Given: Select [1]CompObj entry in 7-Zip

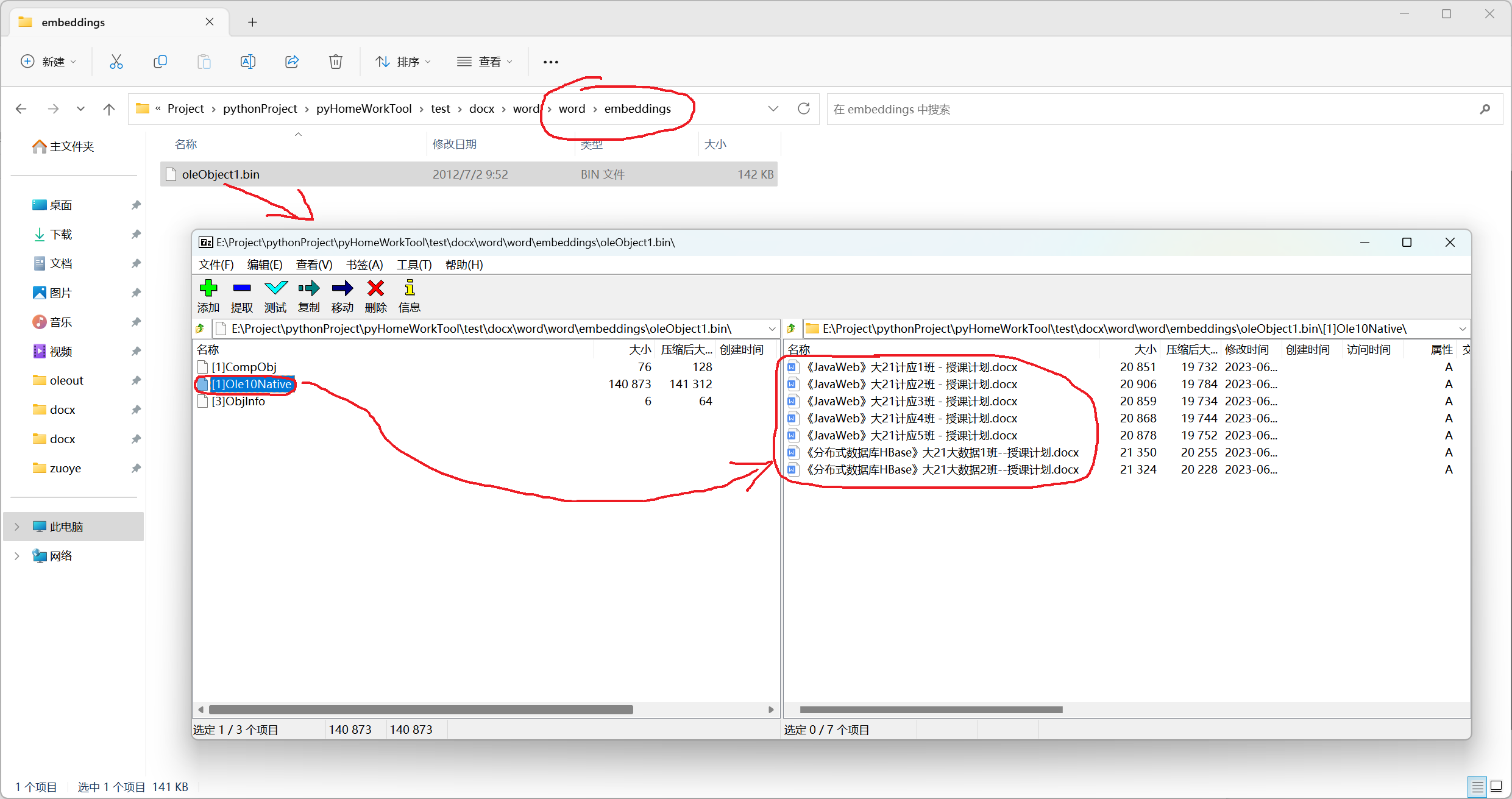Looking at the screenshot, I should [244, 367].
